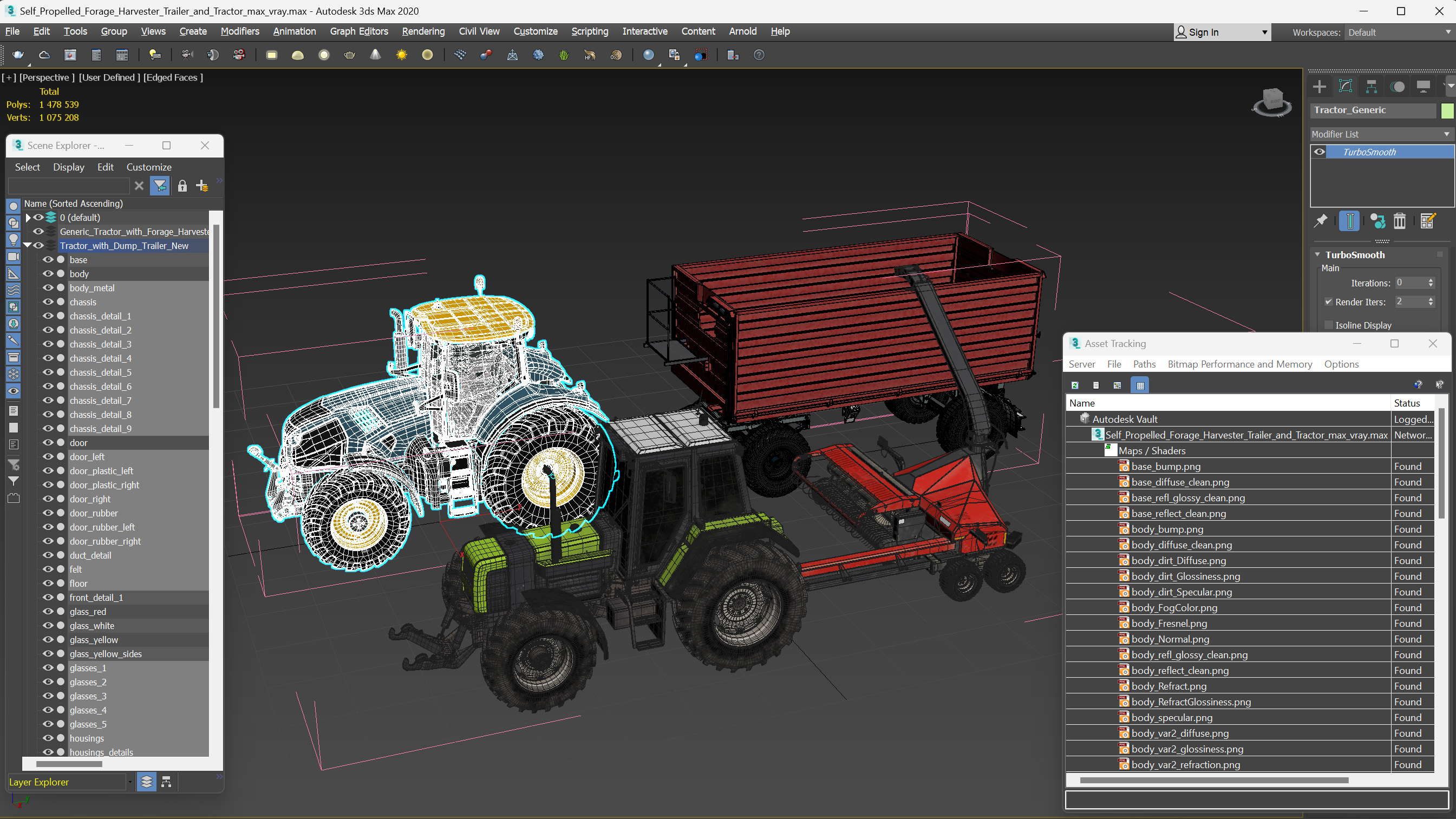Open the Modifier List dropdown
Screen dimensions: 1456x819
1380,134
